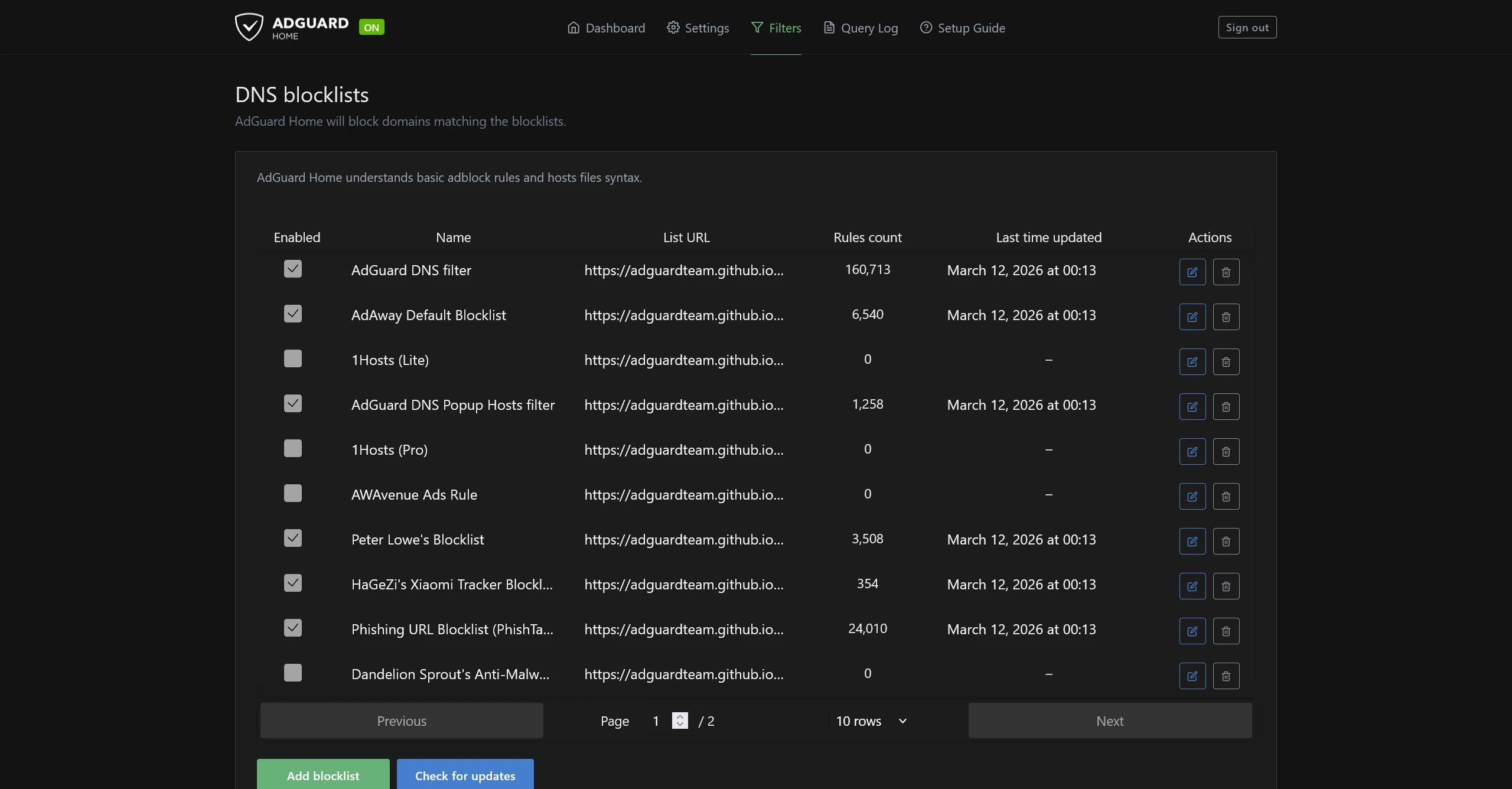Screen dimensions: 1512x789
Task: Enable the AWAvenue Ads Rule blocklist
Action: coord(293,493)
